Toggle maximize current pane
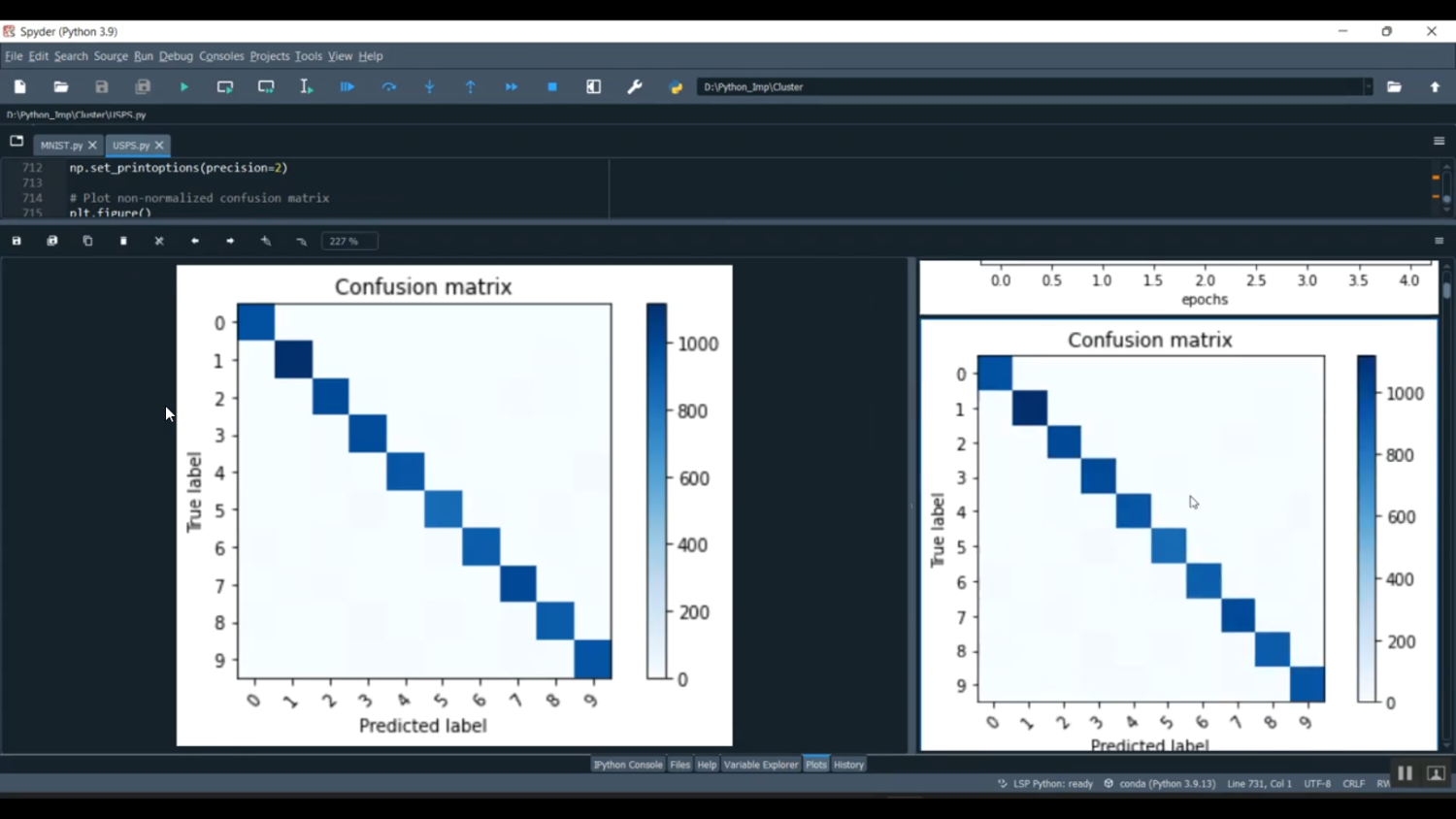 point(593,86)
